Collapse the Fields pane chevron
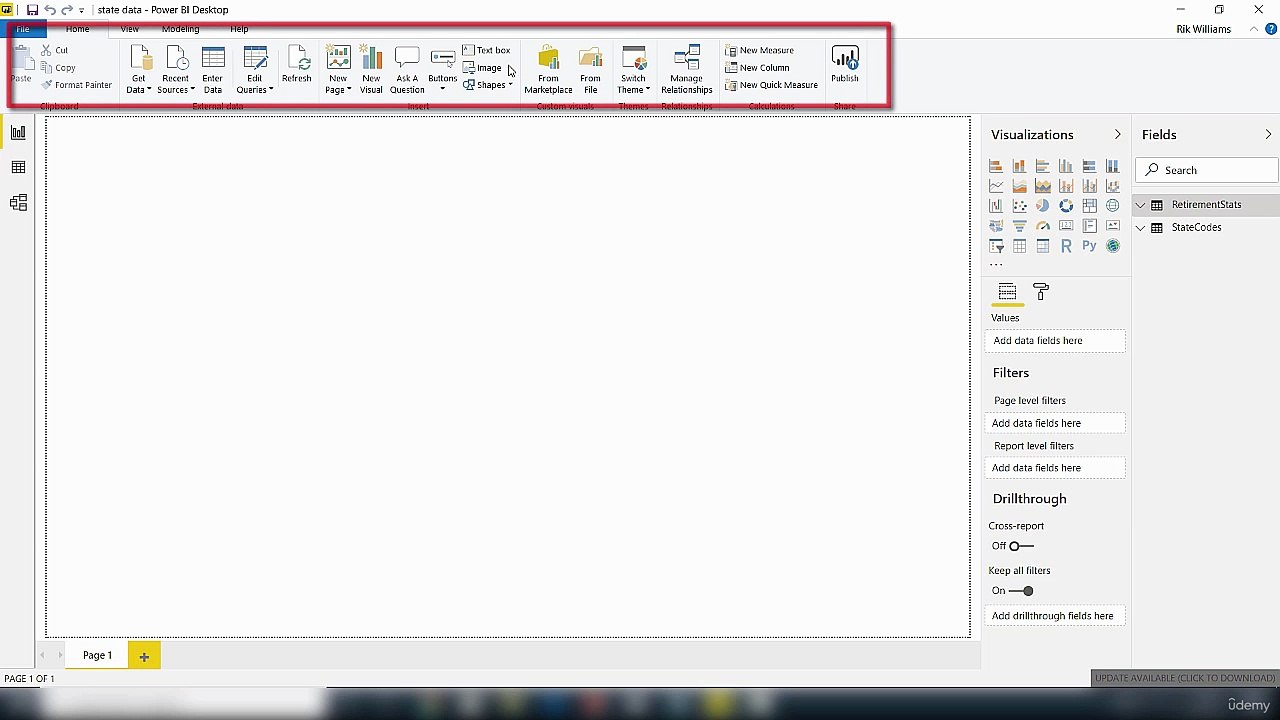 (1268, 134)
